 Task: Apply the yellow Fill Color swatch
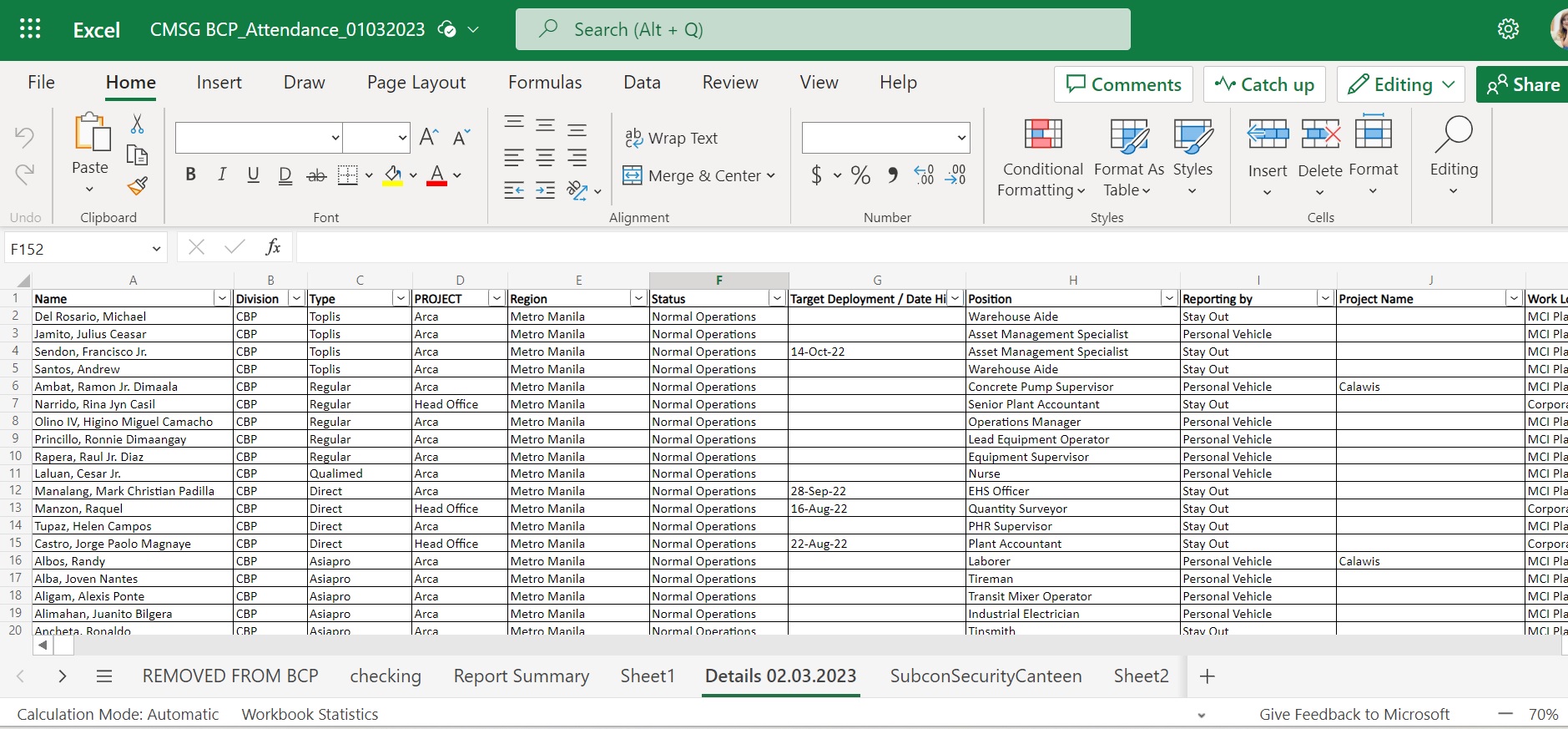pos(393,175)
